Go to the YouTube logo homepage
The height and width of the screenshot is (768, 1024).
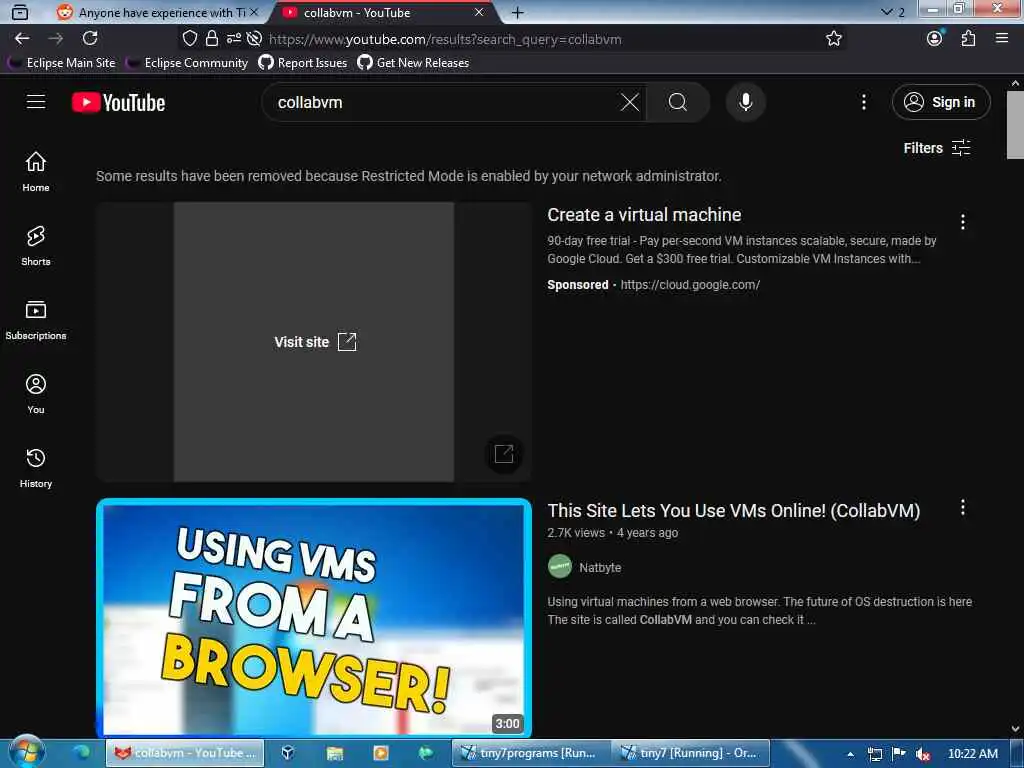click(118, 103)
